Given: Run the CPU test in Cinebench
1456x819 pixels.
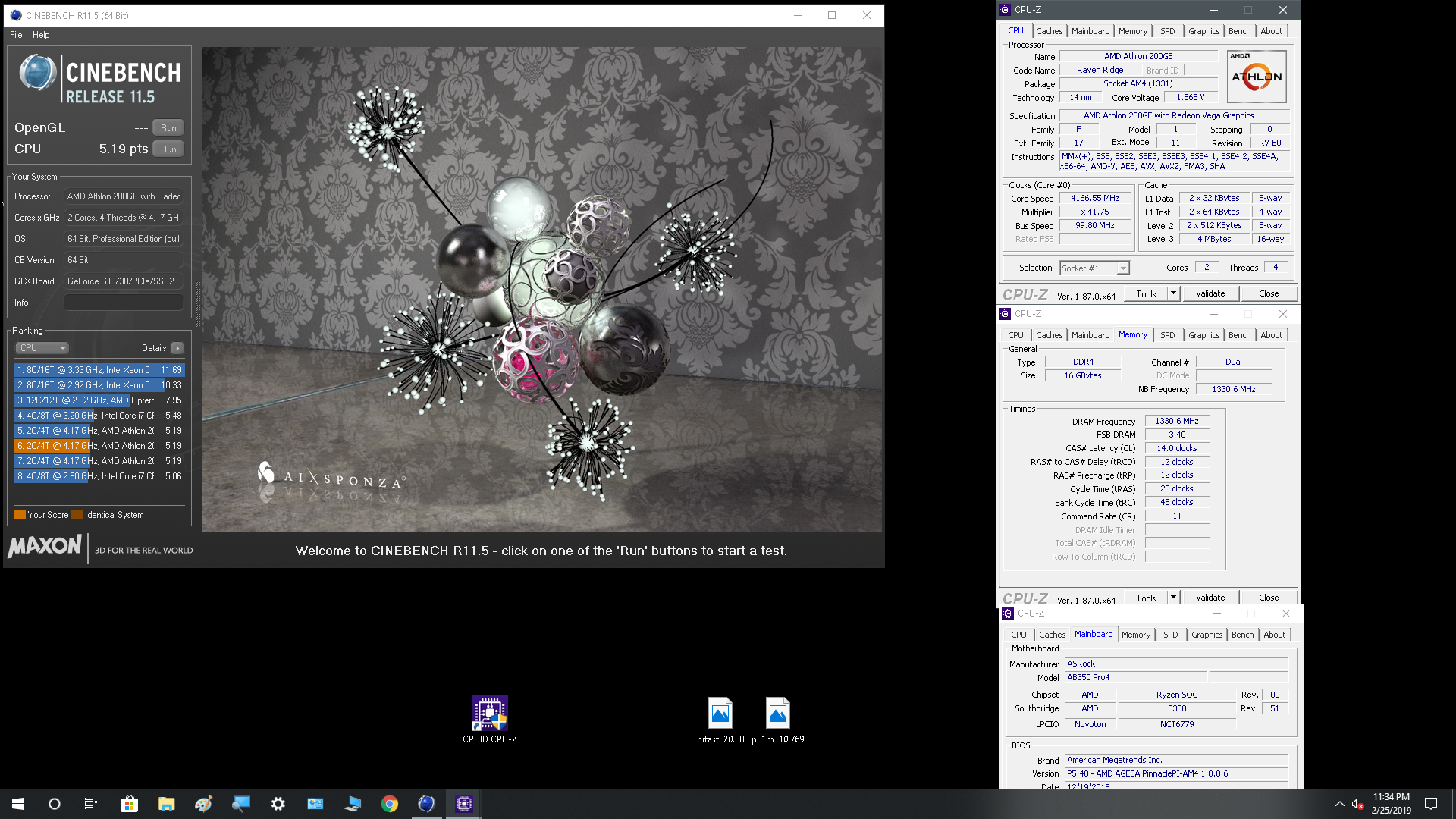Looking at the screenshot, I should [168, 149].
